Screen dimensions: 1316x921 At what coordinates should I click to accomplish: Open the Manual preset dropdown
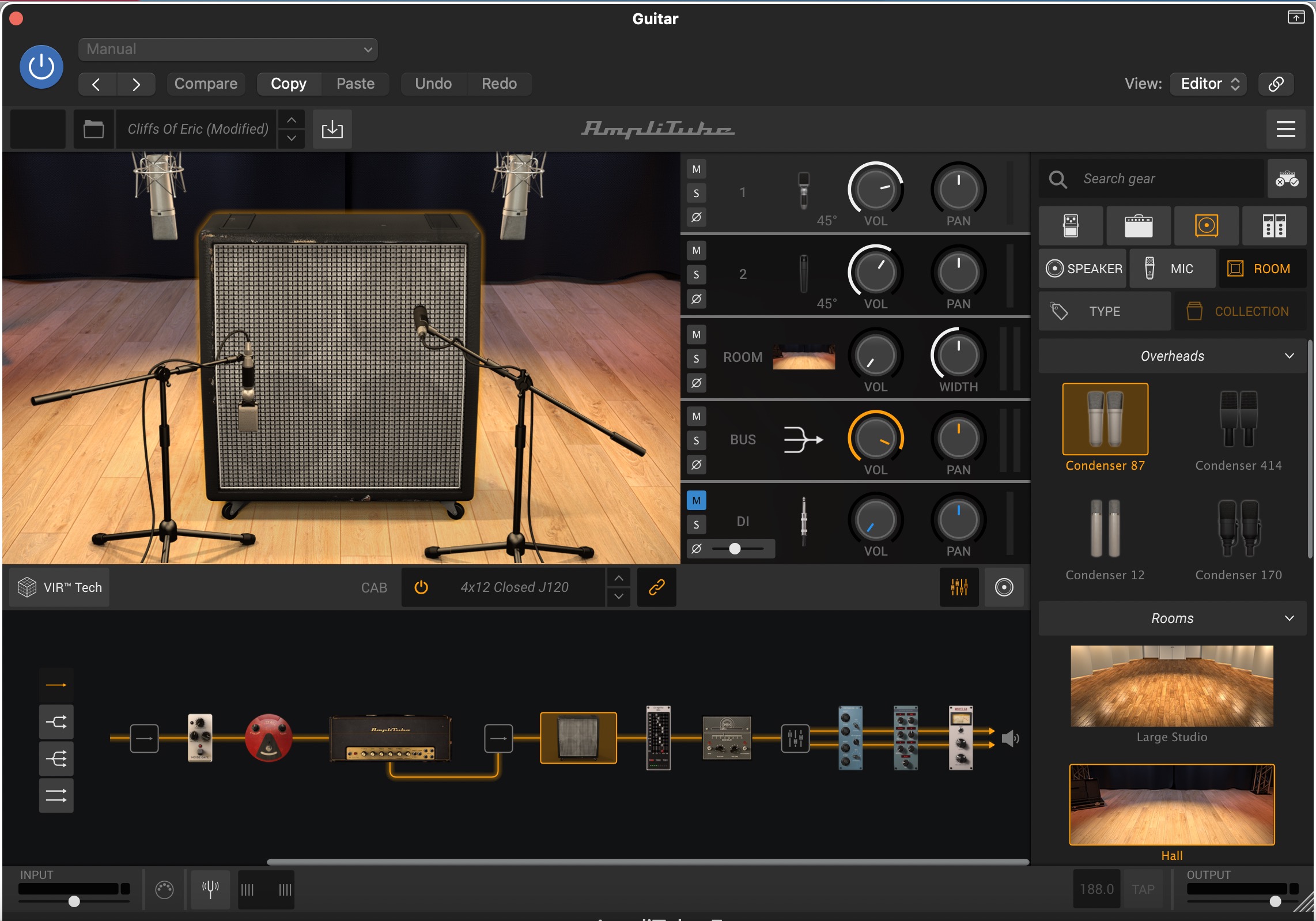228,50
